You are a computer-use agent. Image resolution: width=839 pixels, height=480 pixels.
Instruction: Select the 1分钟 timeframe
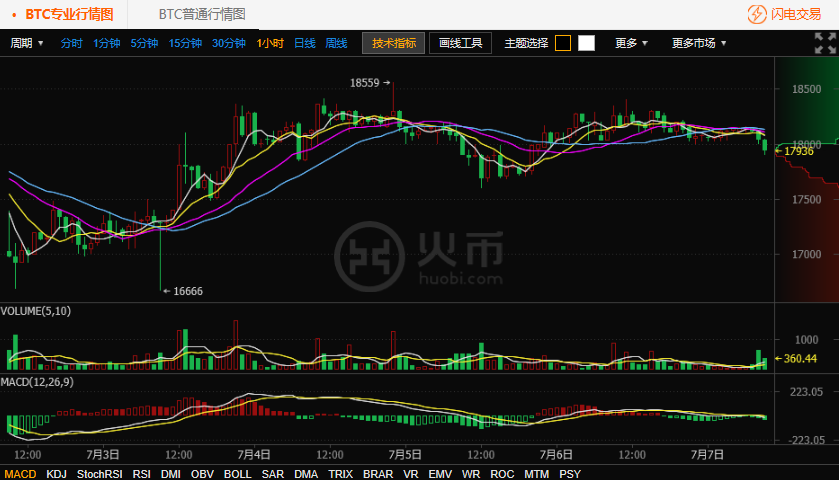[106, 43]
